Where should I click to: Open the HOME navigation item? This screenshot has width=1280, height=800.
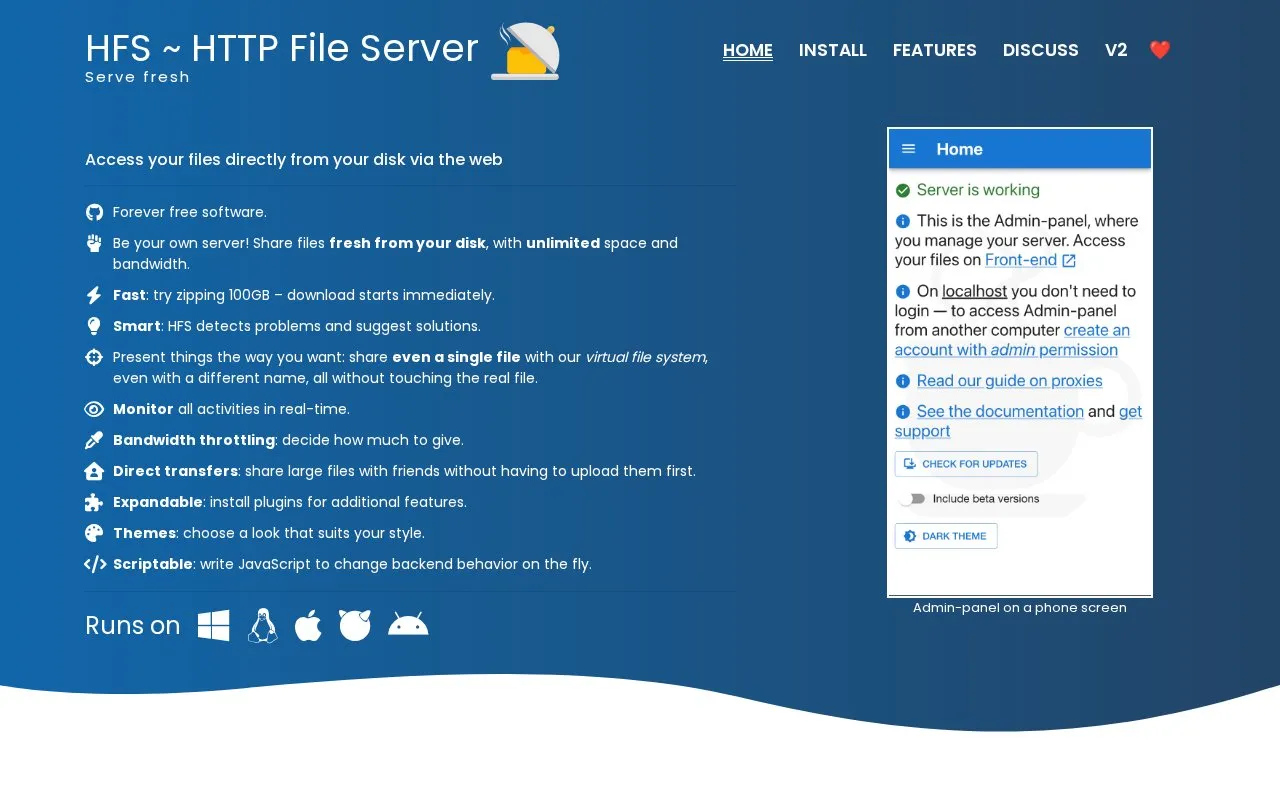pyautogui.click(x=748, y=50)
